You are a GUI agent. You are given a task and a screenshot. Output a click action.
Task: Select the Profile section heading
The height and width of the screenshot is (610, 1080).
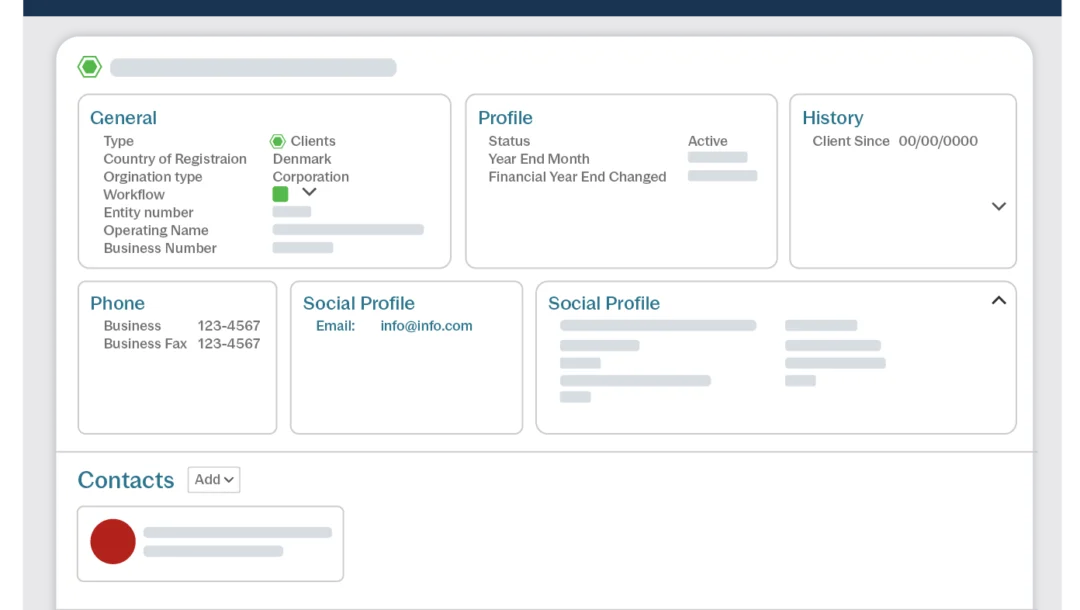505,118
